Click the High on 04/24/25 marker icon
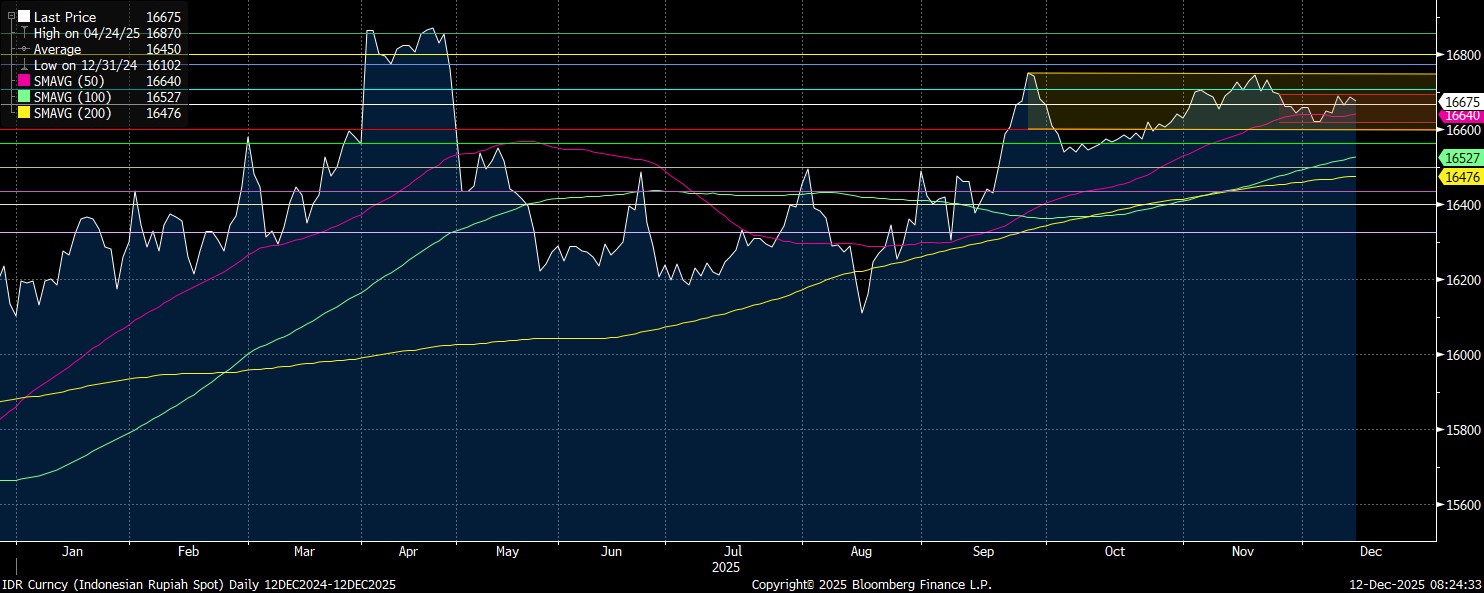The width and height of the screenshot is (1484, 593). [x=24, y=33]
